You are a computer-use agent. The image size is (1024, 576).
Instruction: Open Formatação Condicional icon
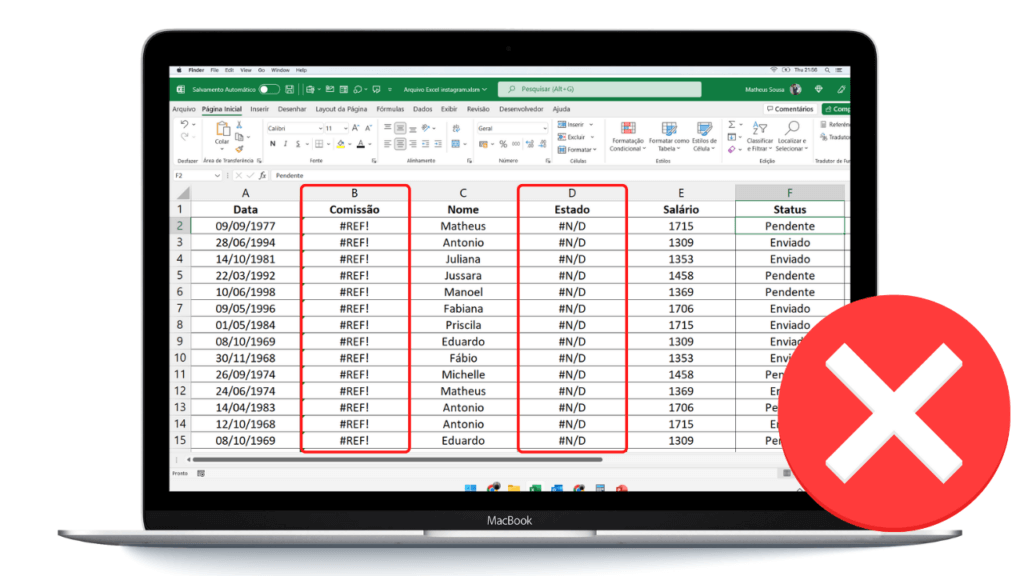[628, 128]
